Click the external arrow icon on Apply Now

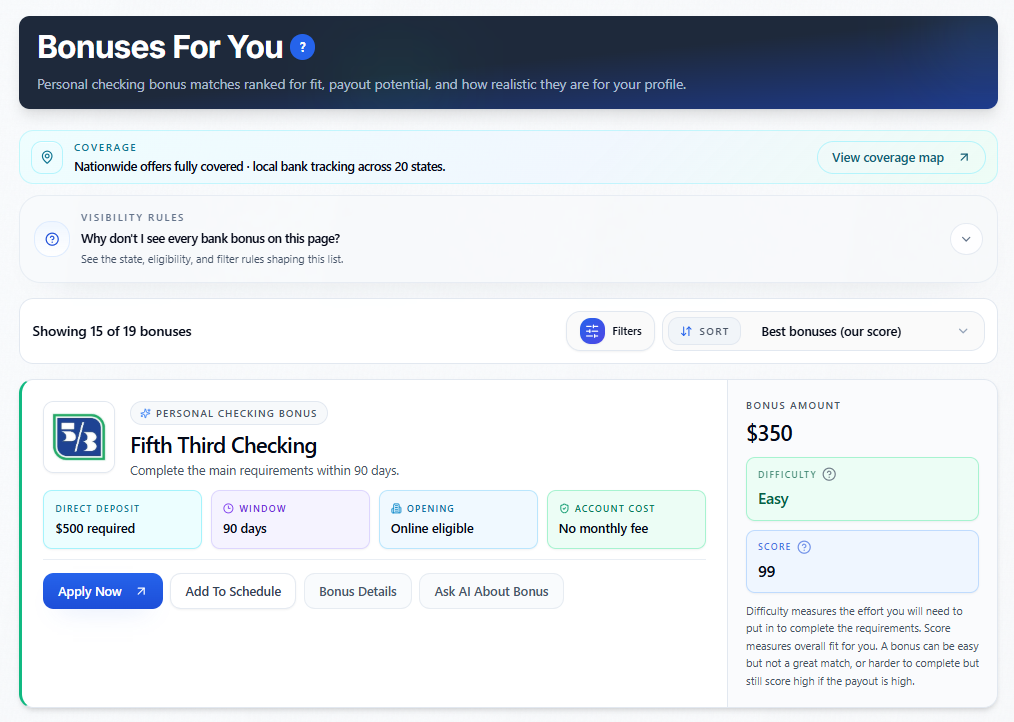141,591
